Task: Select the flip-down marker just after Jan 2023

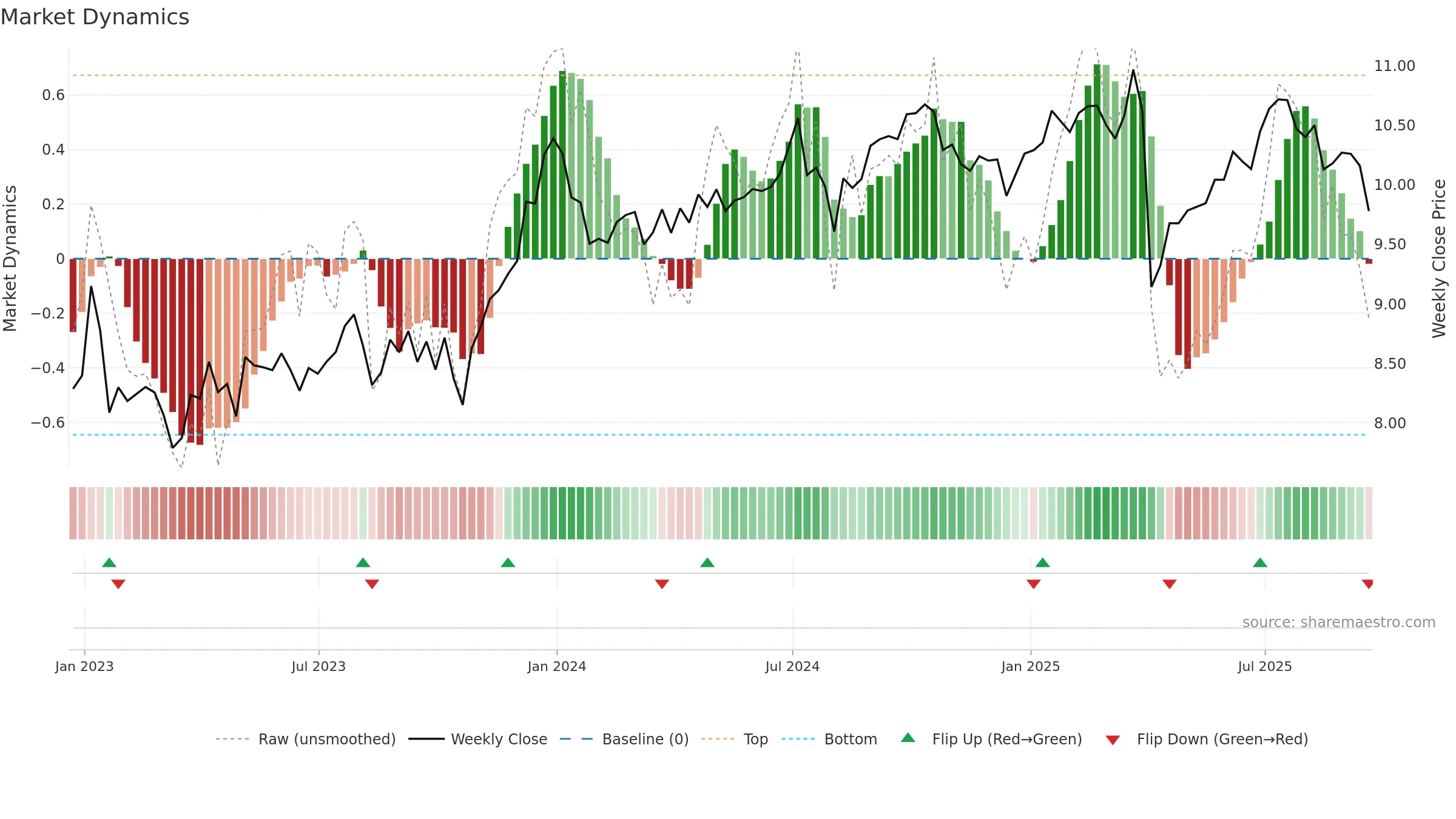Action: point(118,584)
